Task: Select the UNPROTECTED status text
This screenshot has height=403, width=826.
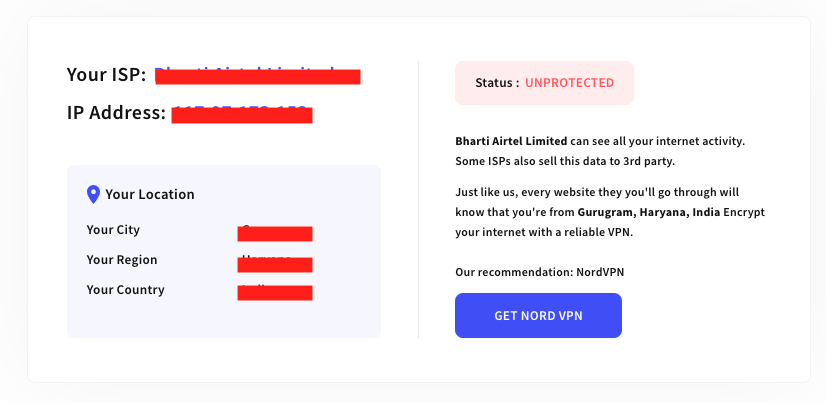Action: pyautogui.click(x=569, y=83)
